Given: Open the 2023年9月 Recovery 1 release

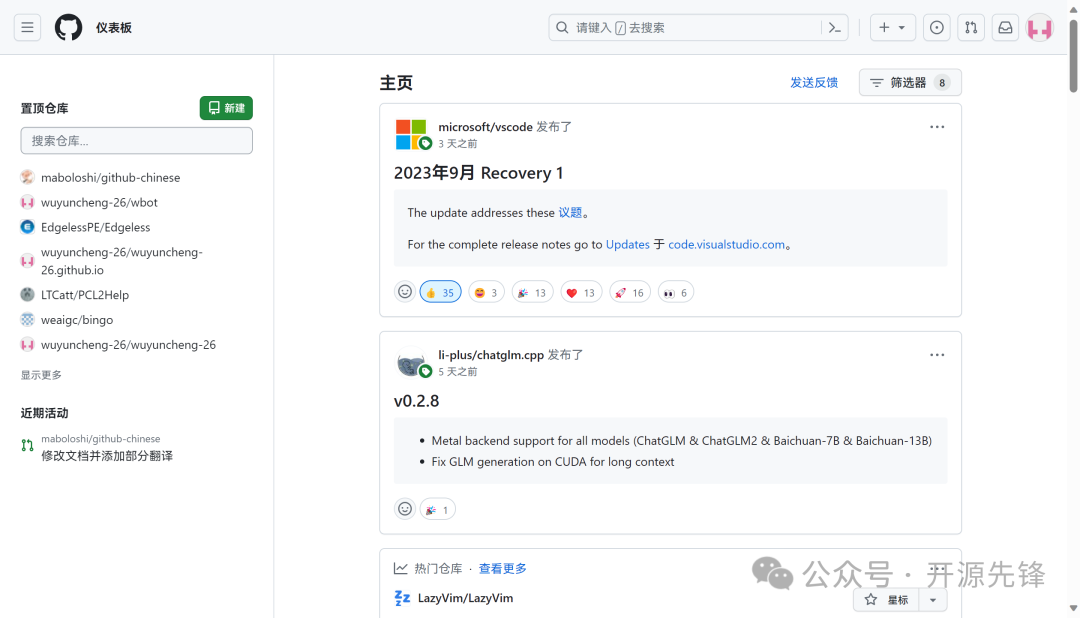Looking at the screenshot, I should [479, 173].
